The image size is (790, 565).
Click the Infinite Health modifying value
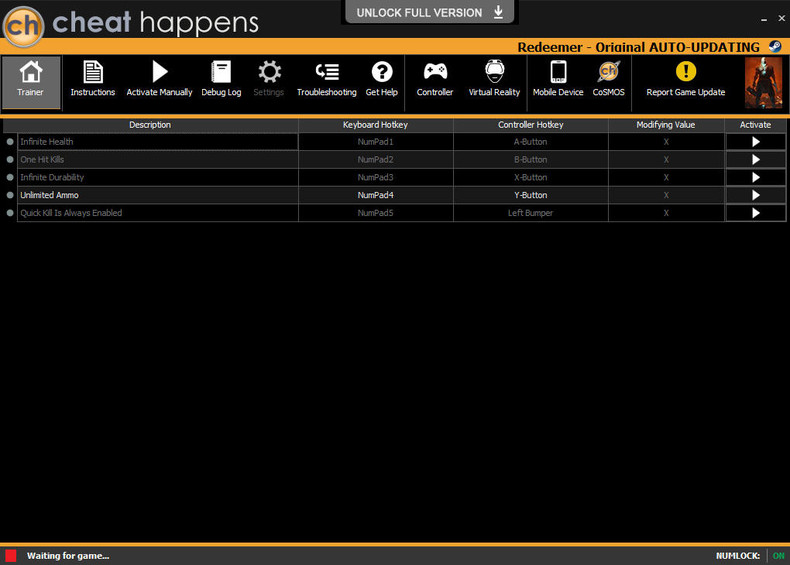click(666, 142)
